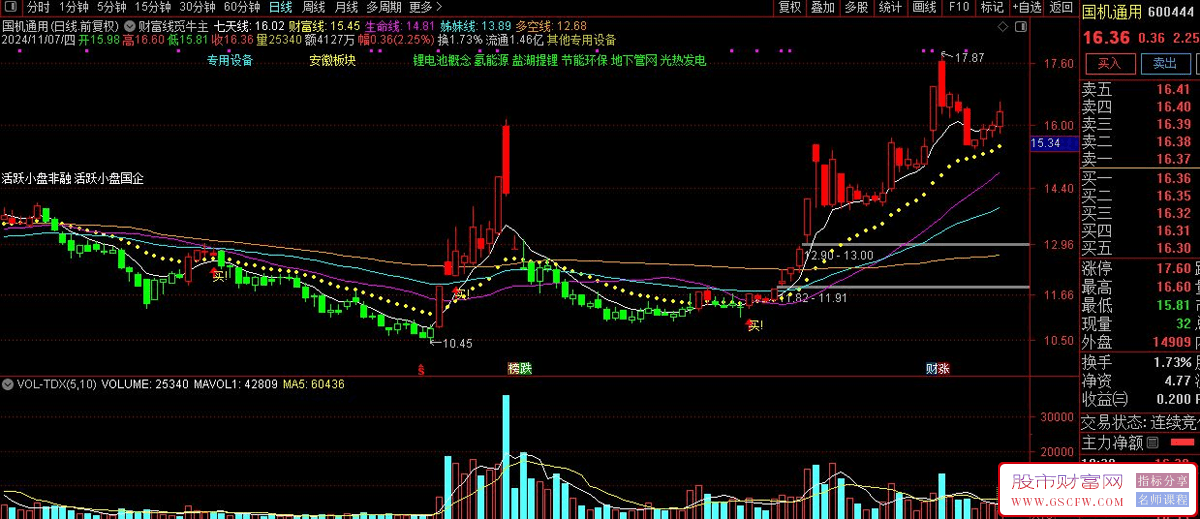
Task: Click the 专用设备 sector tag
Action: click(x=230, y=60)
